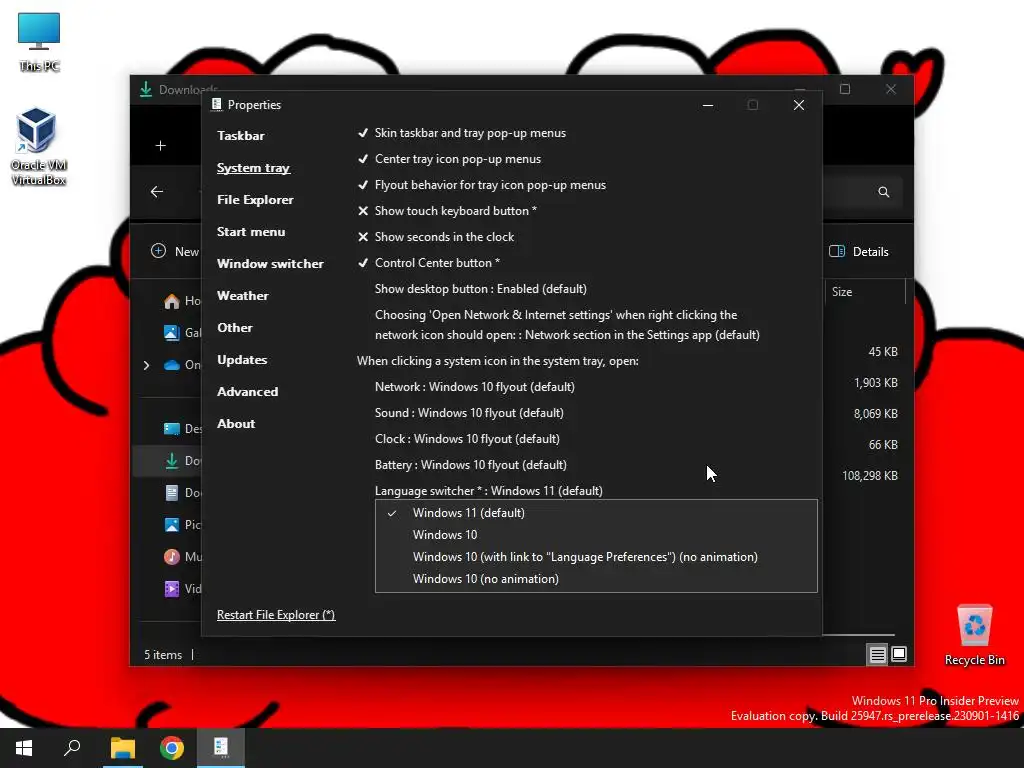Open Documents folder in sidebar
This screenshot has height=768, width=1024.
pos(181,492)
